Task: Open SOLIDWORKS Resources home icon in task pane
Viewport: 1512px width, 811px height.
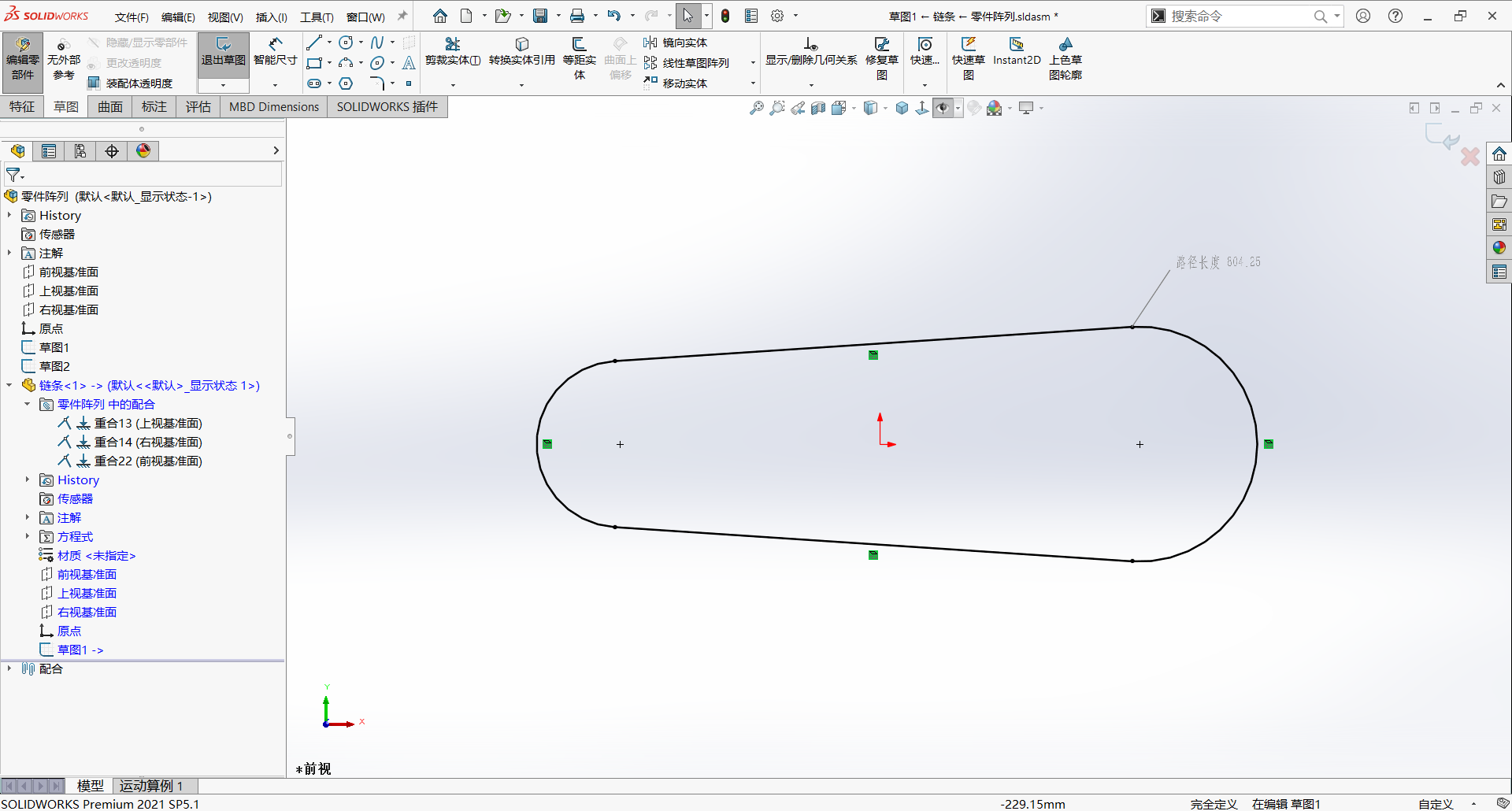Action: pos(1499,154)
